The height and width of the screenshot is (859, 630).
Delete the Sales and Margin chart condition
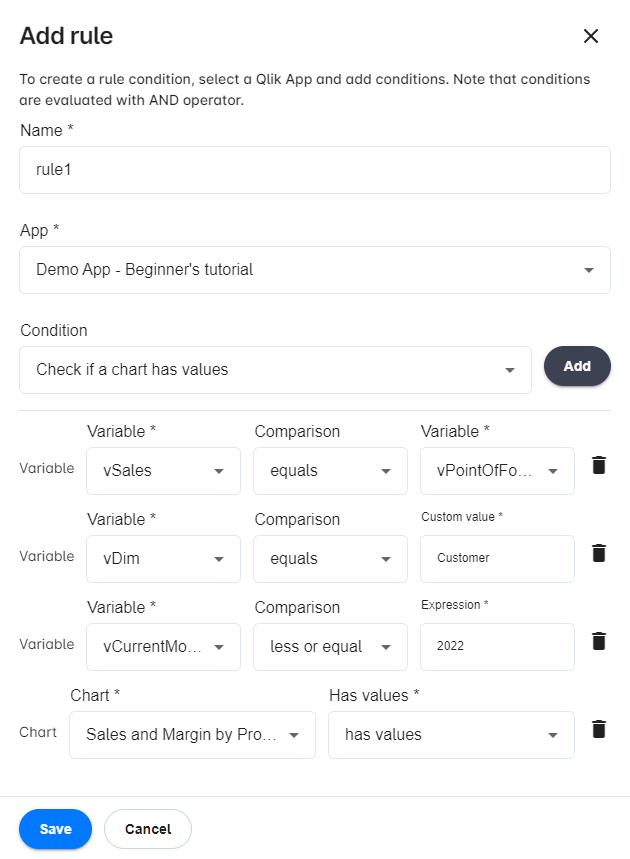click(599, 729)
